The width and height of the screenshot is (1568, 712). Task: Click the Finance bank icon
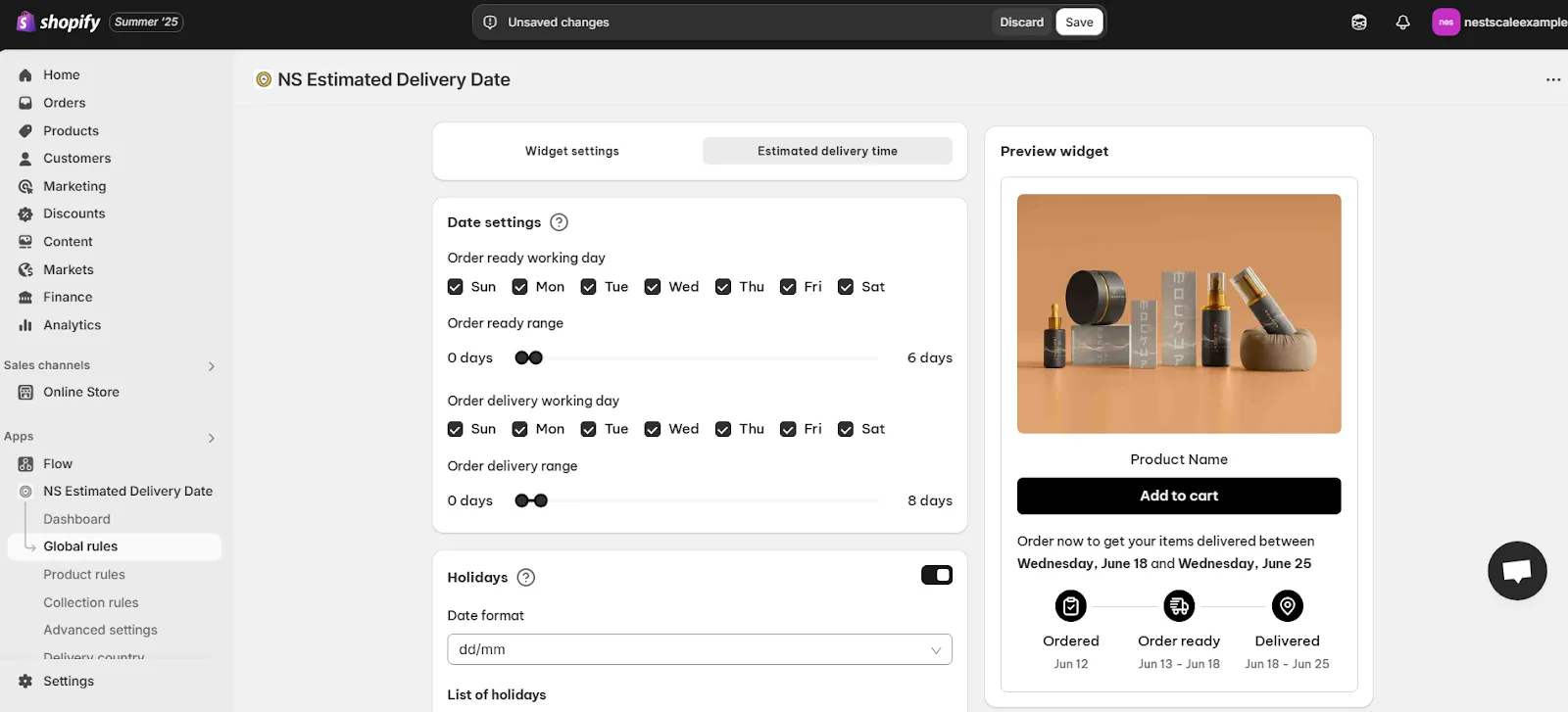pyautogui.click(x=25, y=297)
